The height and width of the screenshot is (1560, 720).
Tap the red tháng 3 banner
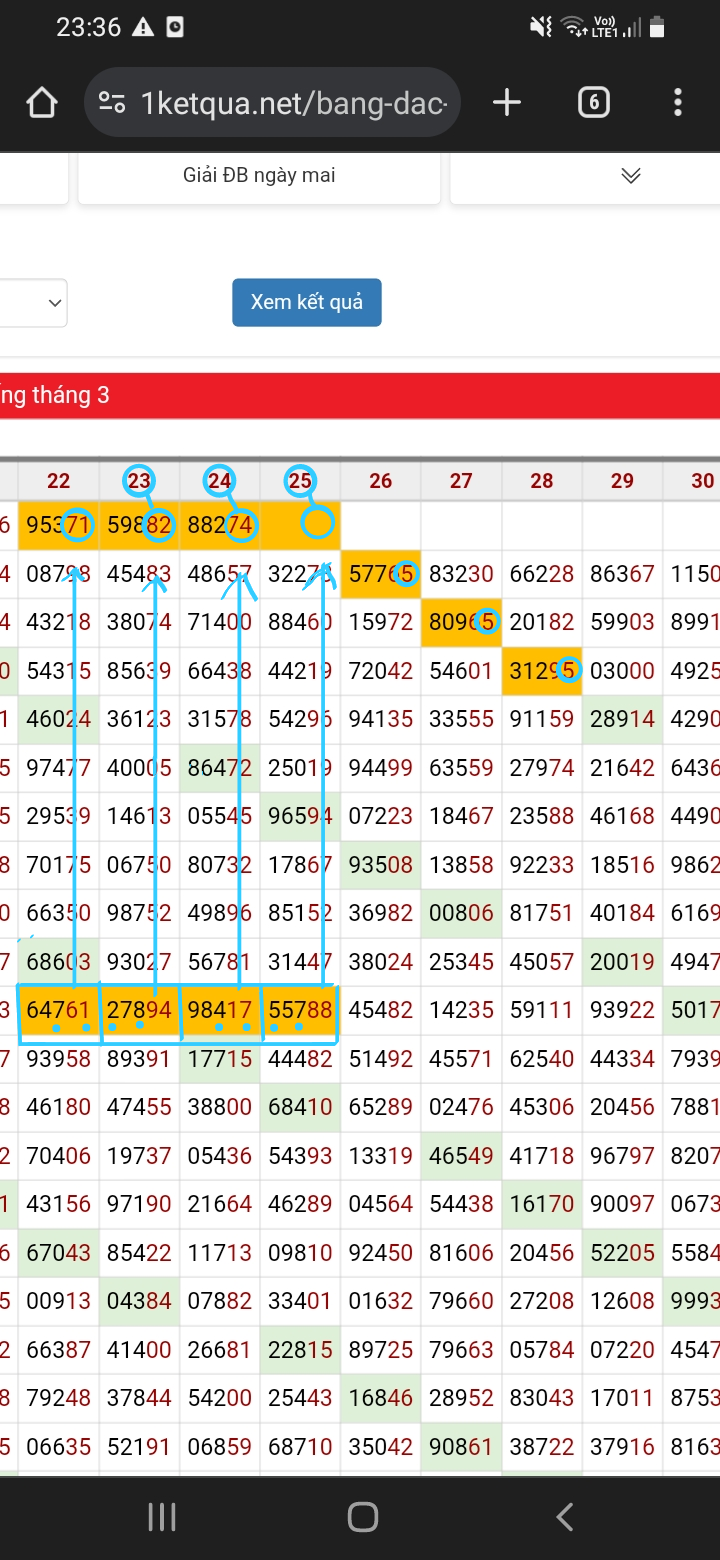pos(360,395)
